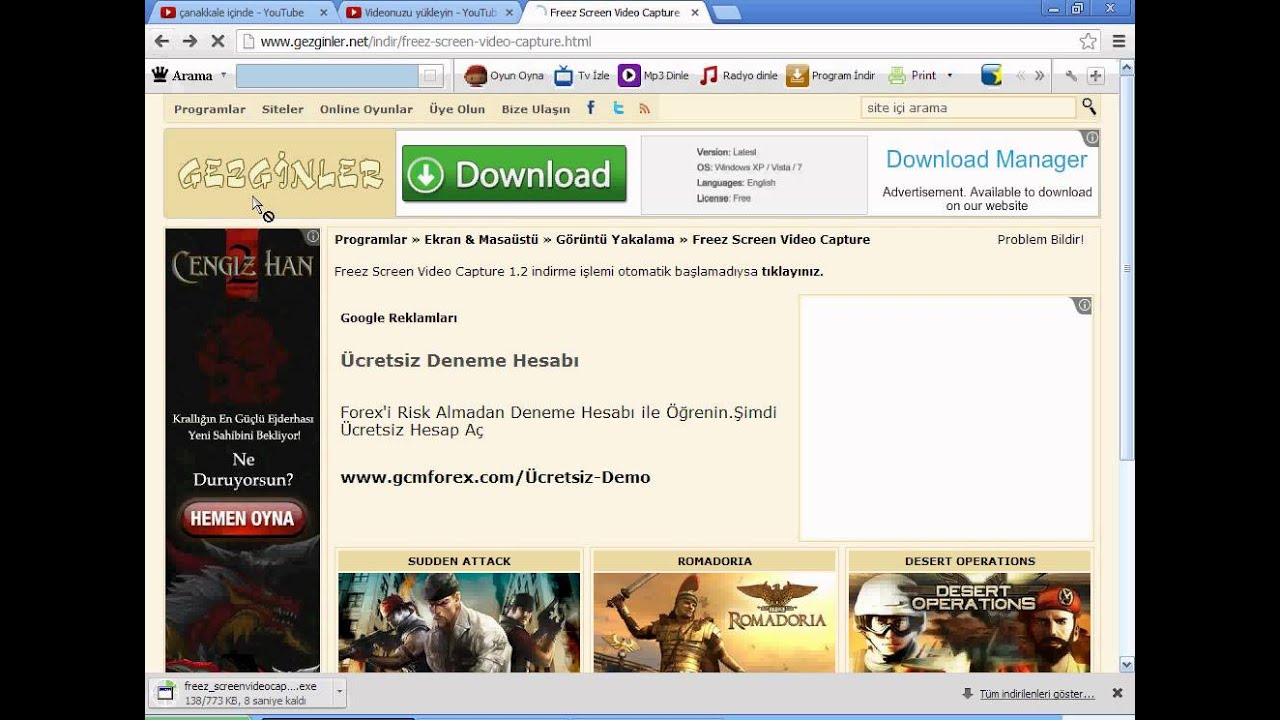The width and height of the screenshot is (1280, 720).
Task: Open the www.gcmforex.com/Ücretsiz-Demo link
Action: pos(495,477)
